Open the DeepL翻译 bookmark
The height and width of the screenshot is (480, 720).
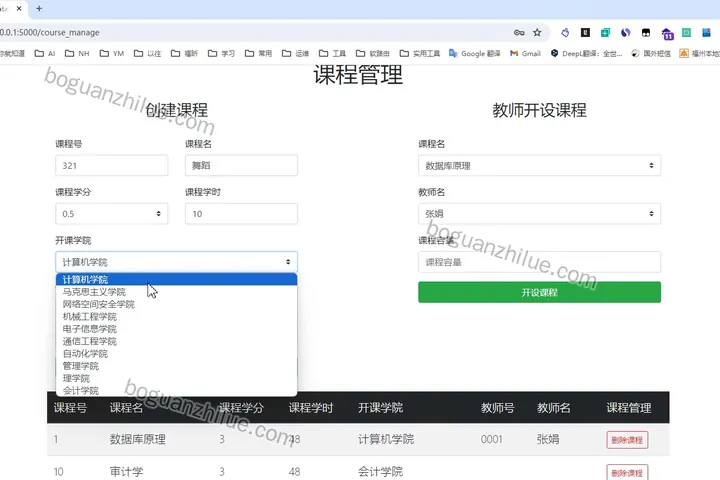[586, 53]
